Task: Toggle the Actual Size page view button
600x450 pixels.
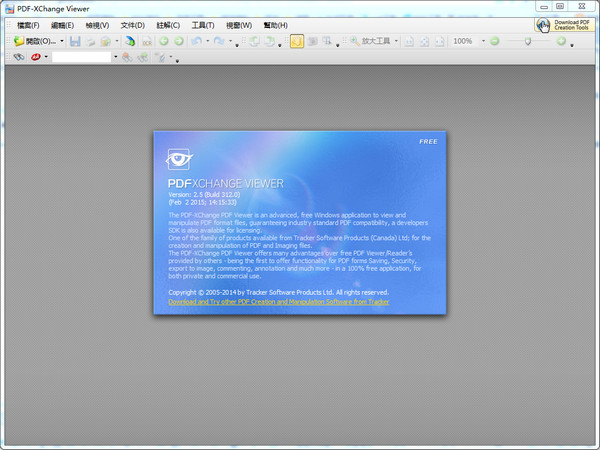Action: click(411, 41)
